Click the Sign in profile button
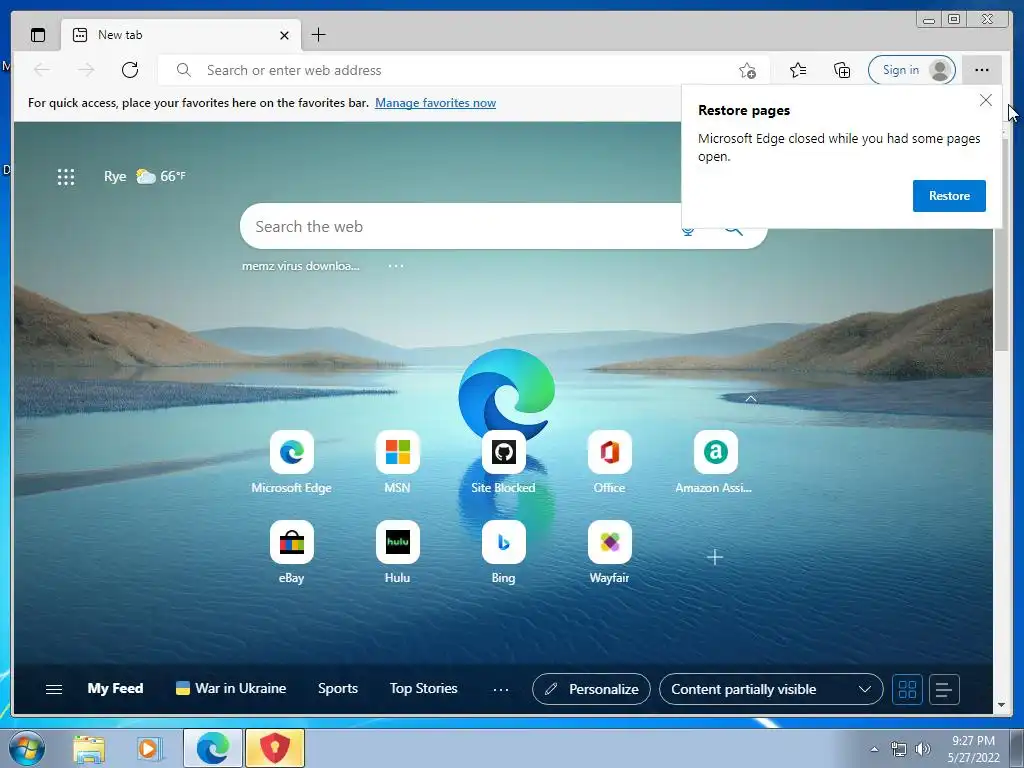The image size is (1024, 768). (912, 70)
